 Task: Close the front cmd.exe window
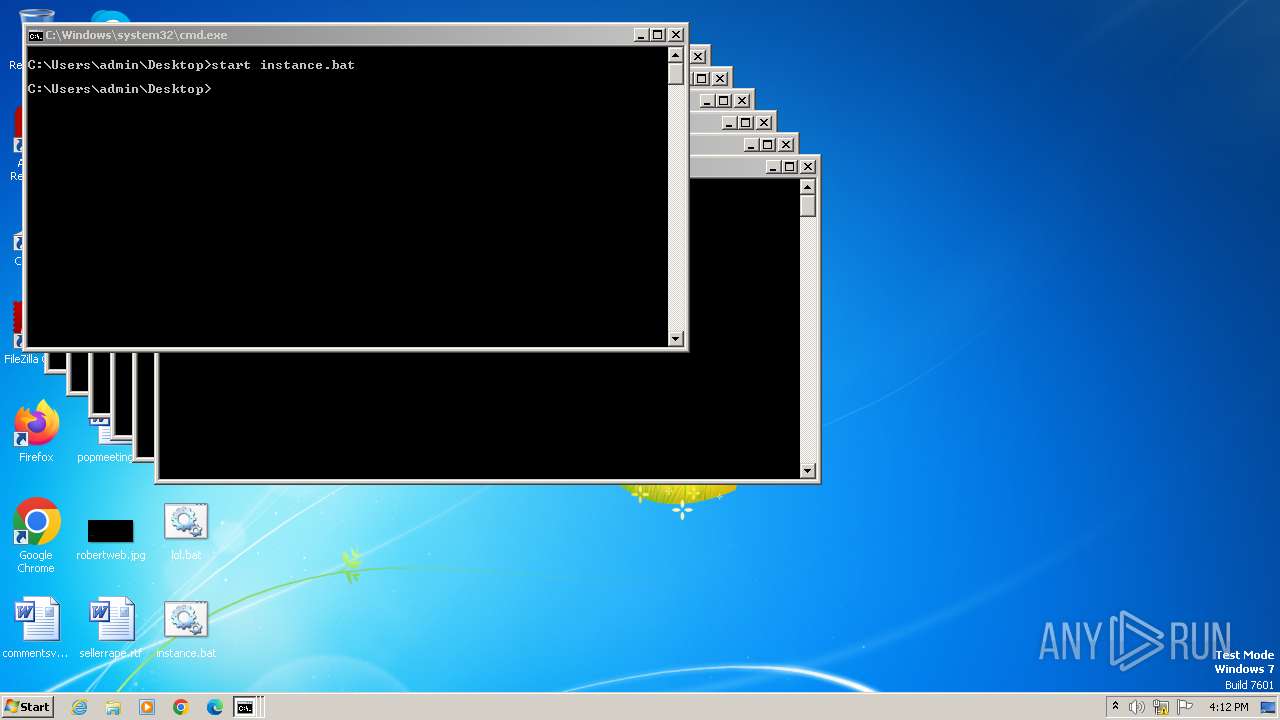[676, 35]
